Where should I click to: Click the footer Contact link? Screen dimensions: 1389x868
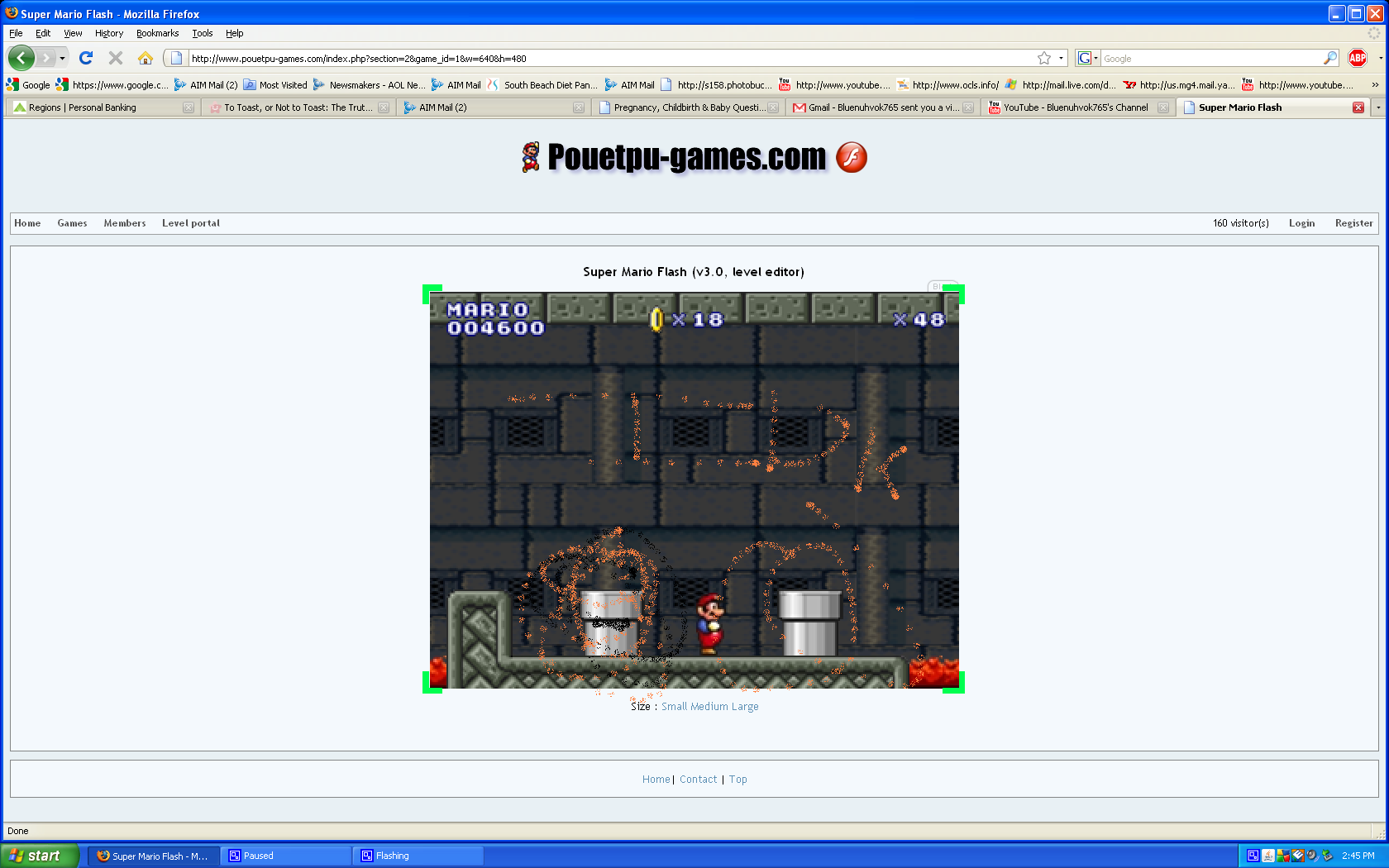point(699,780)
